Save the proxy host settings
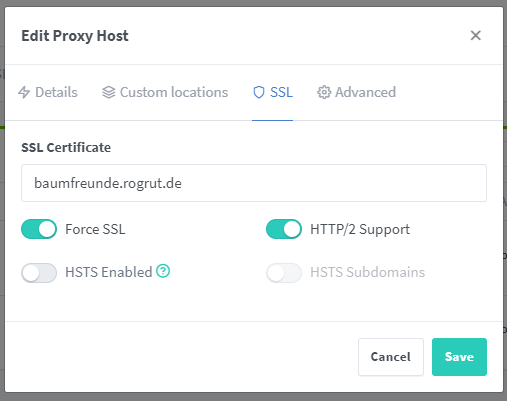This screenshot has height=401, width=507. coord(459,357)
